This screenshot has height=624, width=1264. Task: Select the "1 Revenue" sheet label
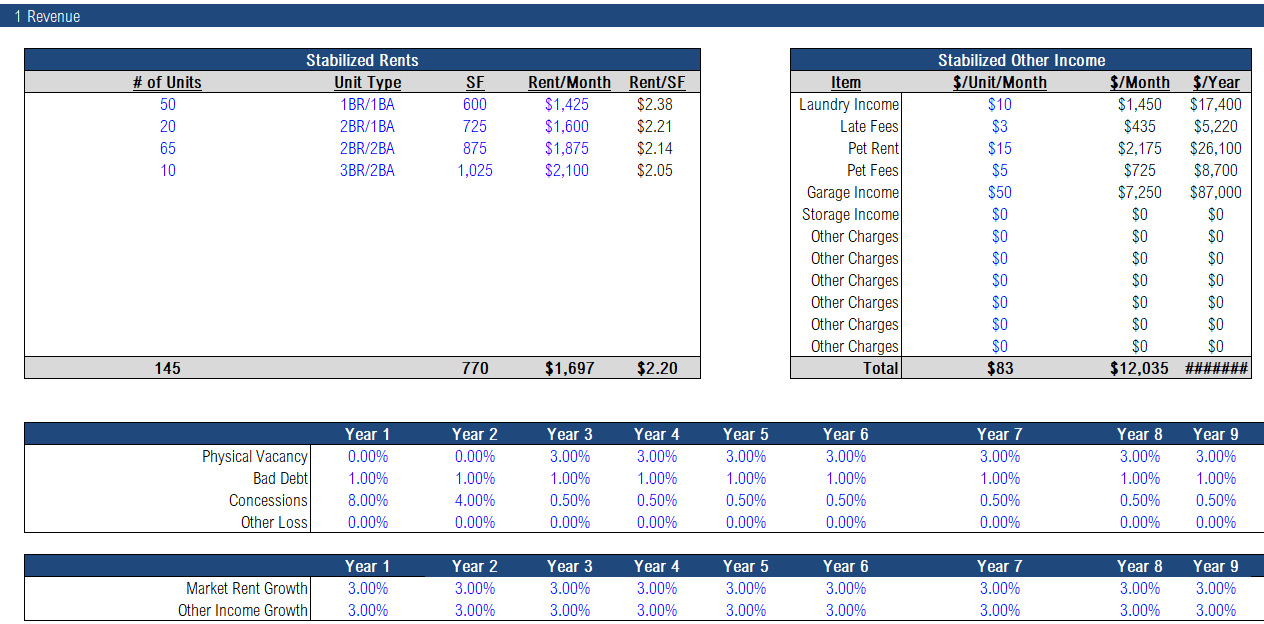(49, 16)
